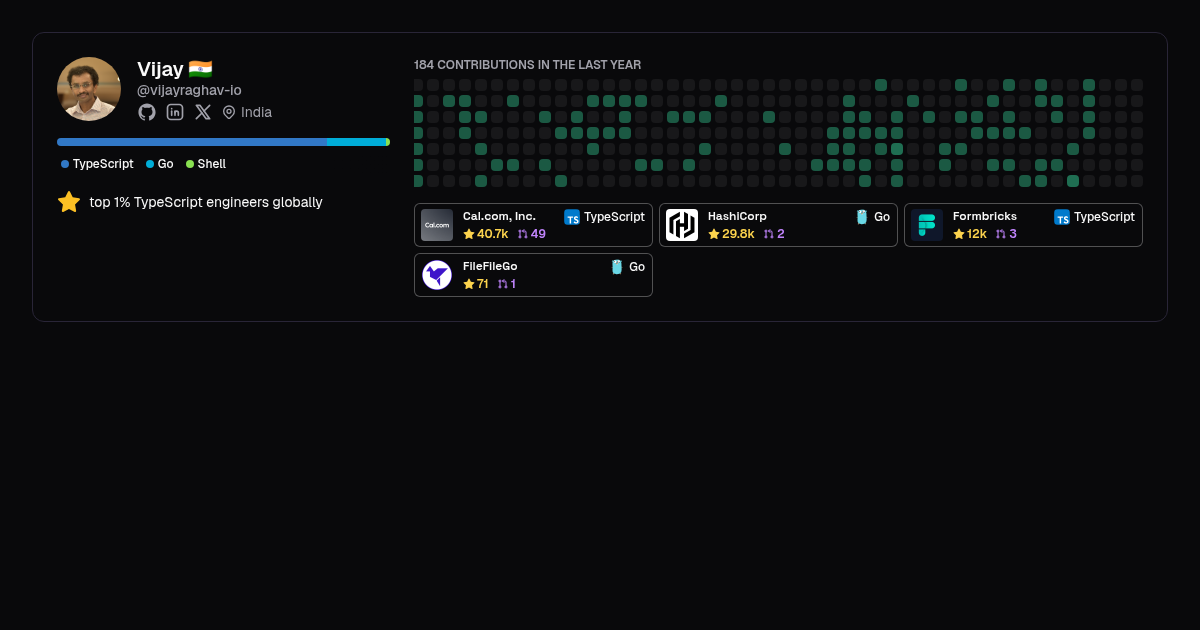Click the "29.8k" star count
Image resolution: width=1200 pixels, height=630 pixels.
738,234
